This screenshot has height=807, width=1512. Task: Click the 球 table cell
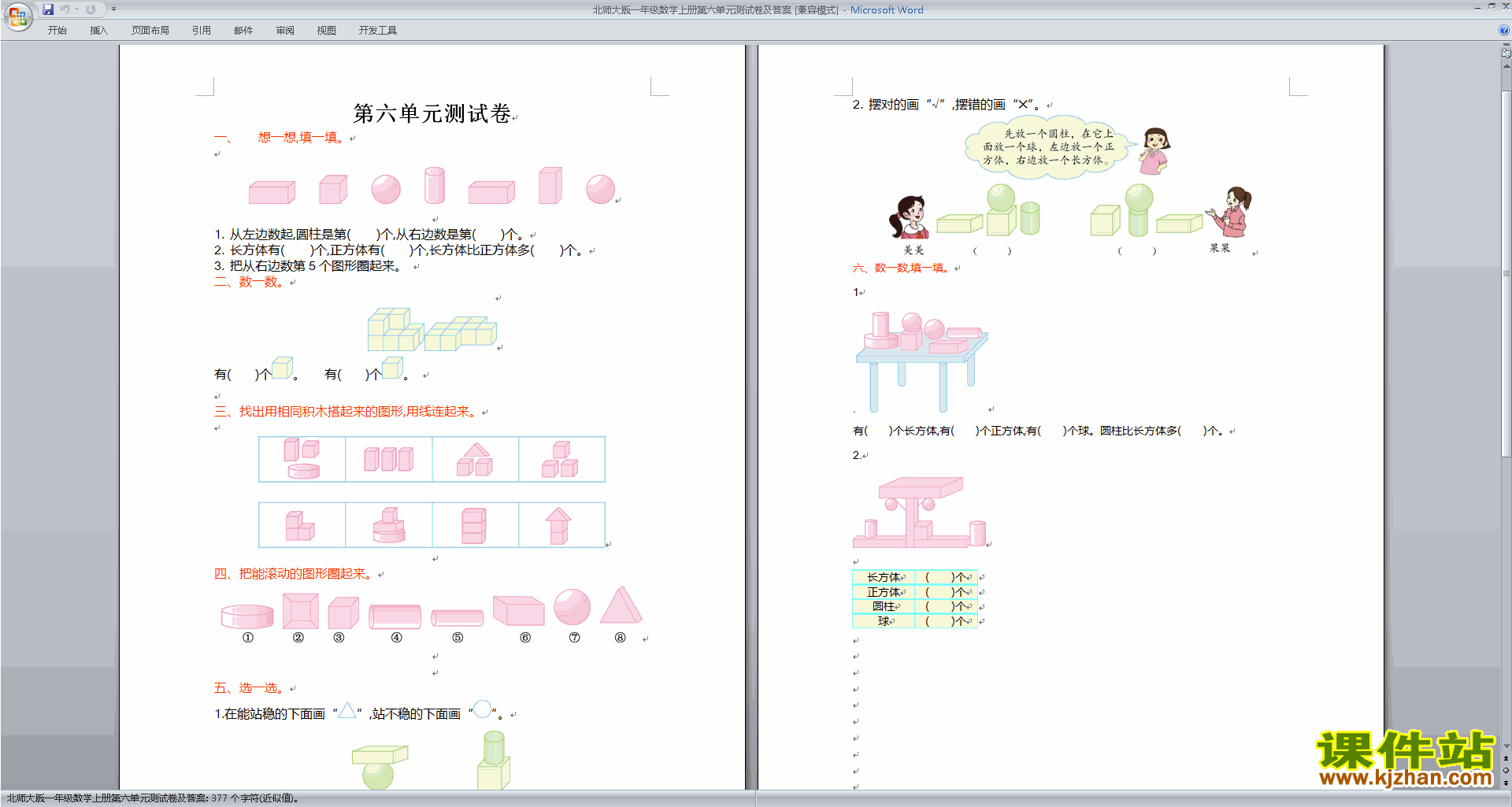pyautogui.click(x=884, y=621)
